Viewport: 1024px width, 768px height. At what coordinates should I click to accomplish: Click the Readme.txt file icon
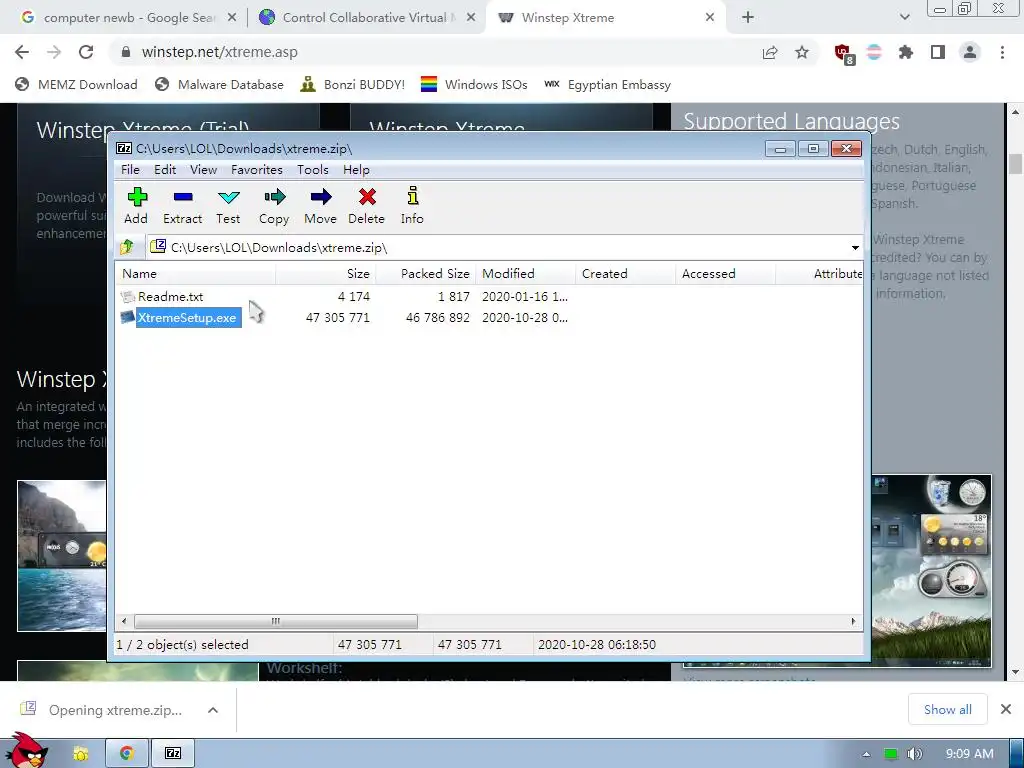(128, 297)
